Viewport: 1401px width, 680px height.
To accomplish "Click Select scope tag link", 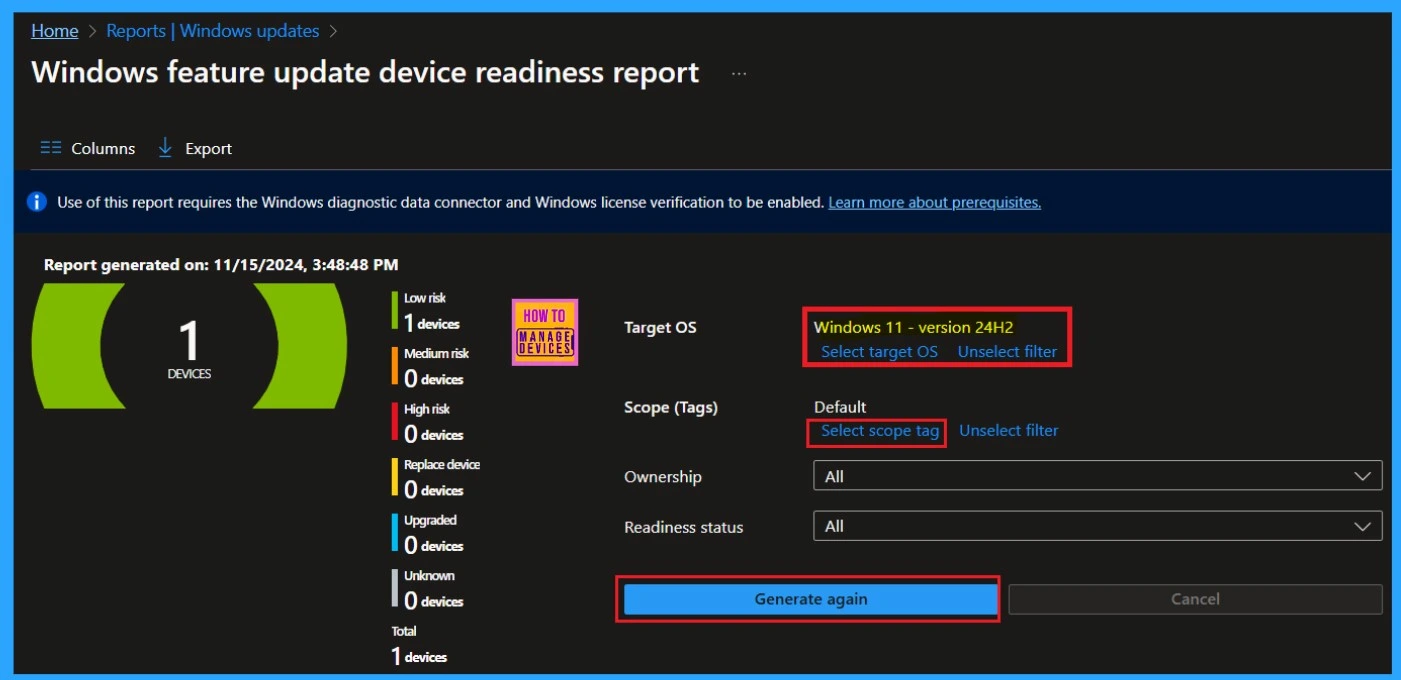I will [x=880, y=430].
